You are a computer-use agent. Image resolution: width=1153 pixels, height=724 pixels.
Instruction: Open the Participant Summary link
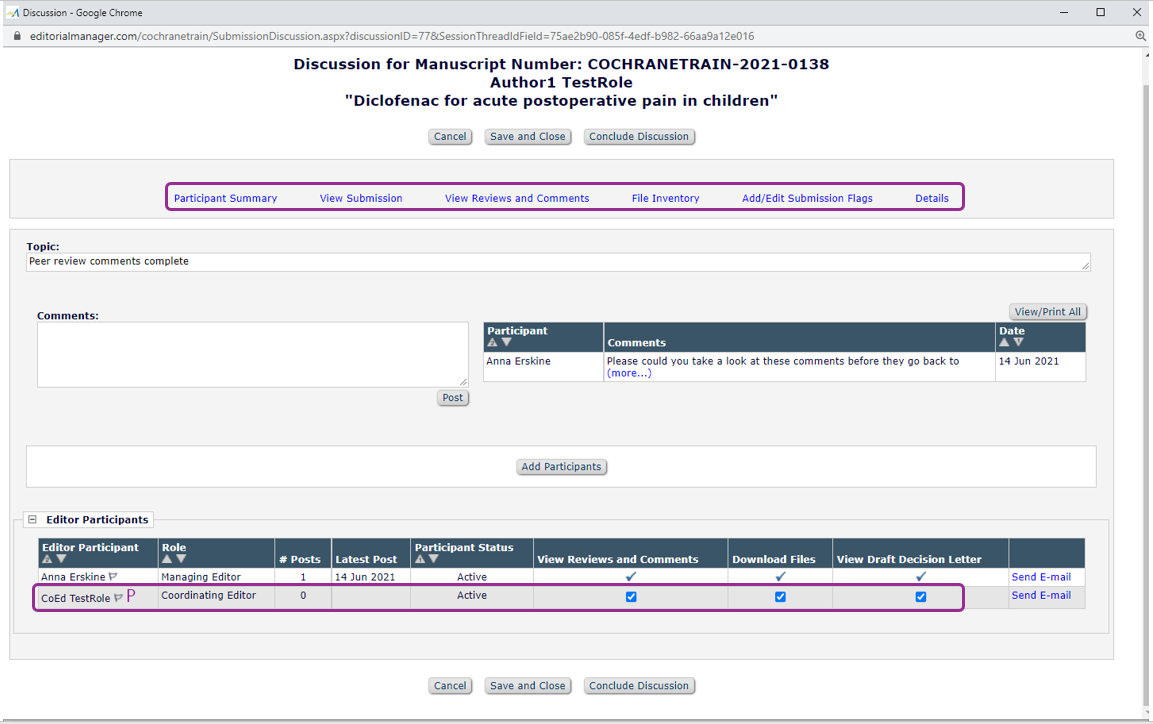pos(225,198)
